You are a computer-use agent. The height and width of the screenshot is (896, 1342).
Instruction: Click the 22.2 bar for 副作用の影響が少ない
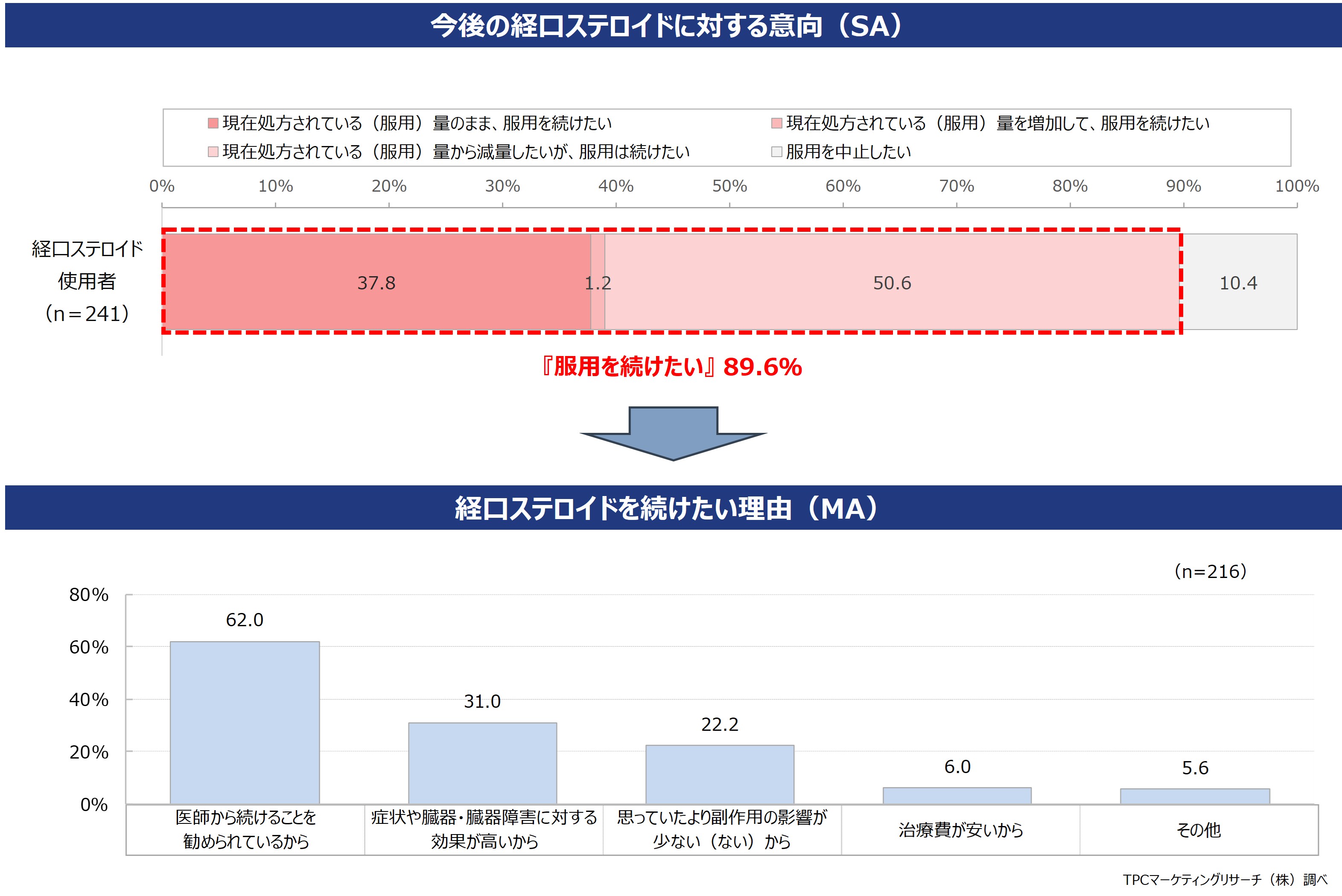(x=720, y=774)
